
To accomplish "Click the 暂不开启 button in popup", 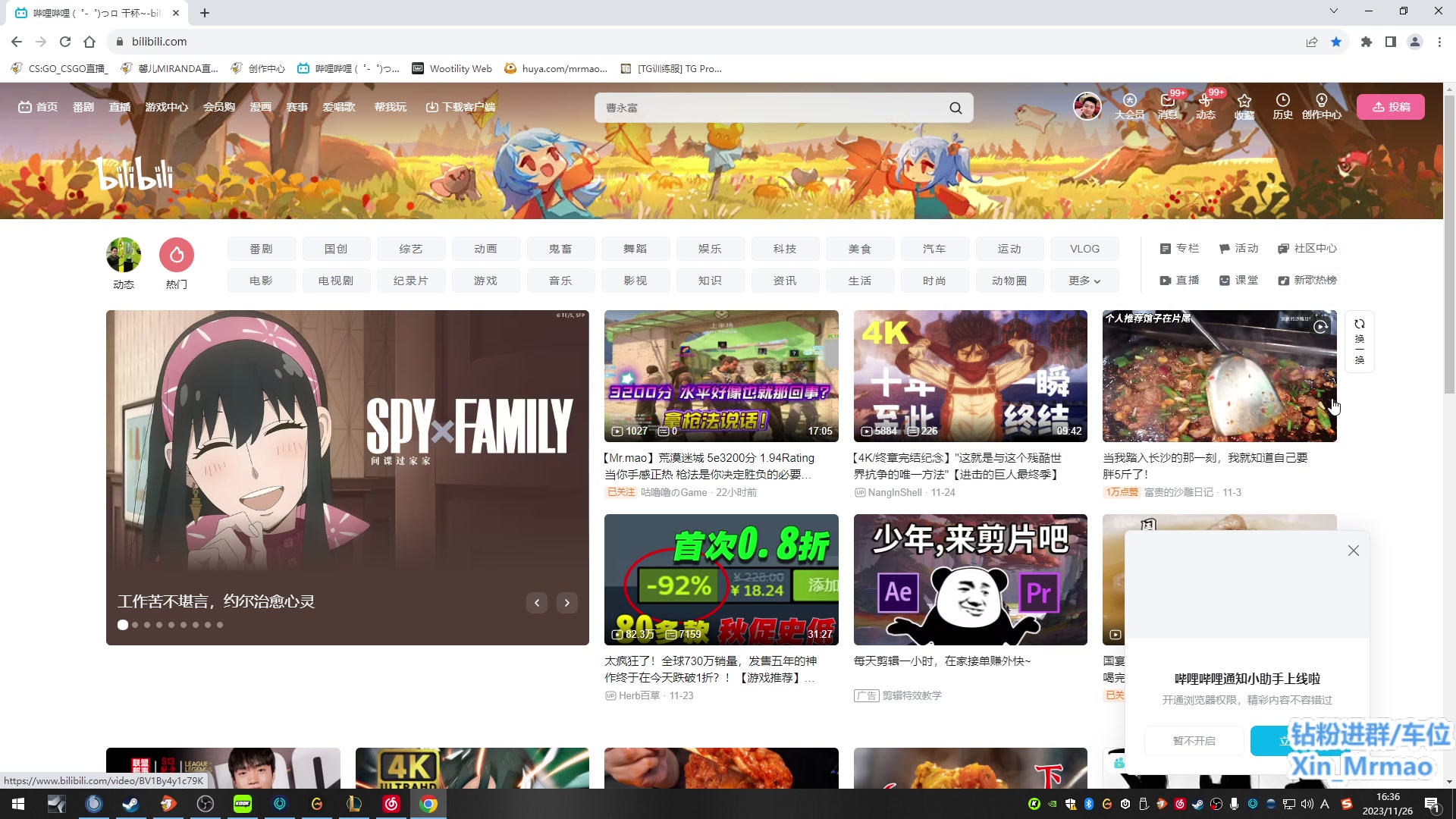I will coord(1194,741).
